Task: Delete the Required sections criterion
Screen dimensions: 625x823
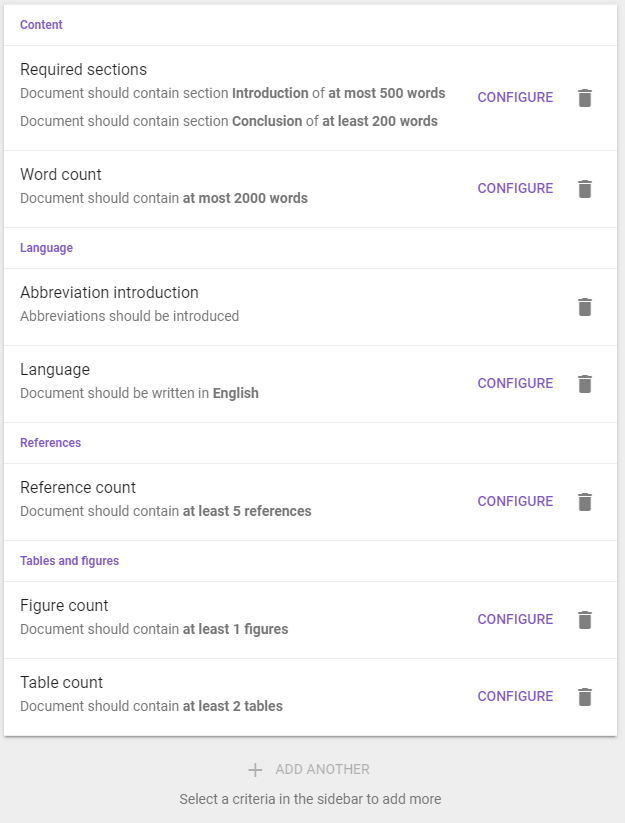Action: click(585, 98)
